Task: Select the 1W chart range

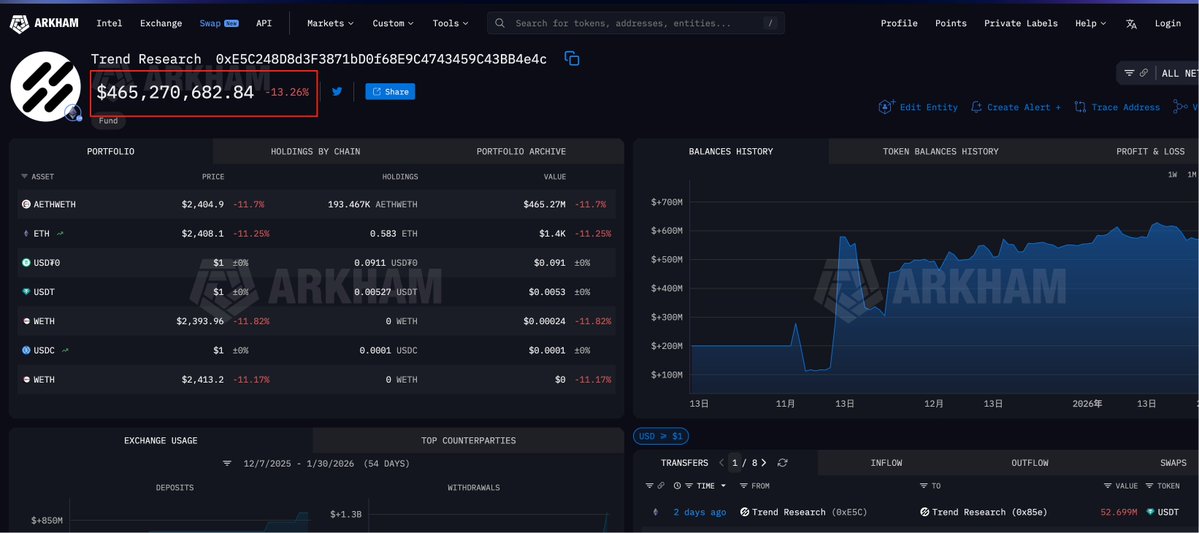Action: [x=1172, y=175]
